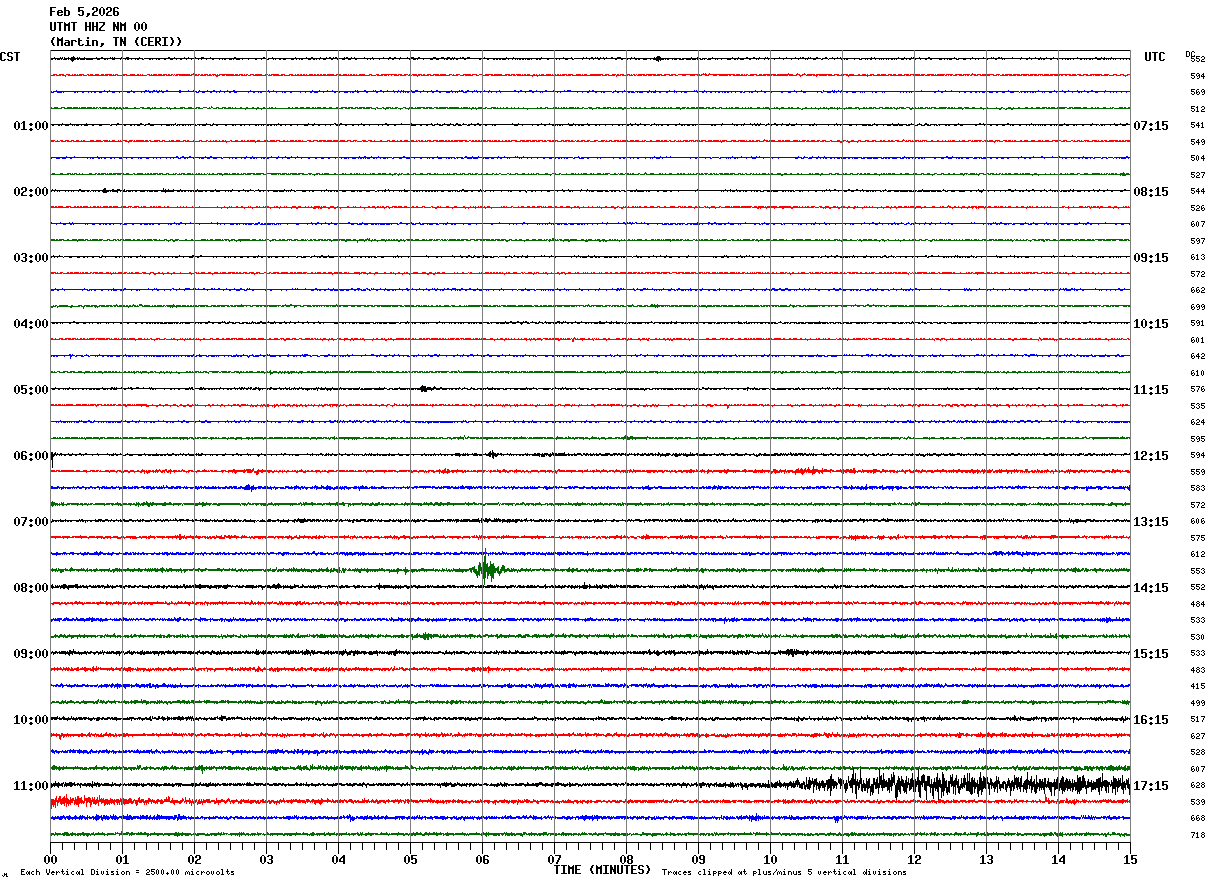Click the 'Each Vertical Division = 2500.00 microvolts' note
Viewport: 1210px width, 886px height.
127,873
